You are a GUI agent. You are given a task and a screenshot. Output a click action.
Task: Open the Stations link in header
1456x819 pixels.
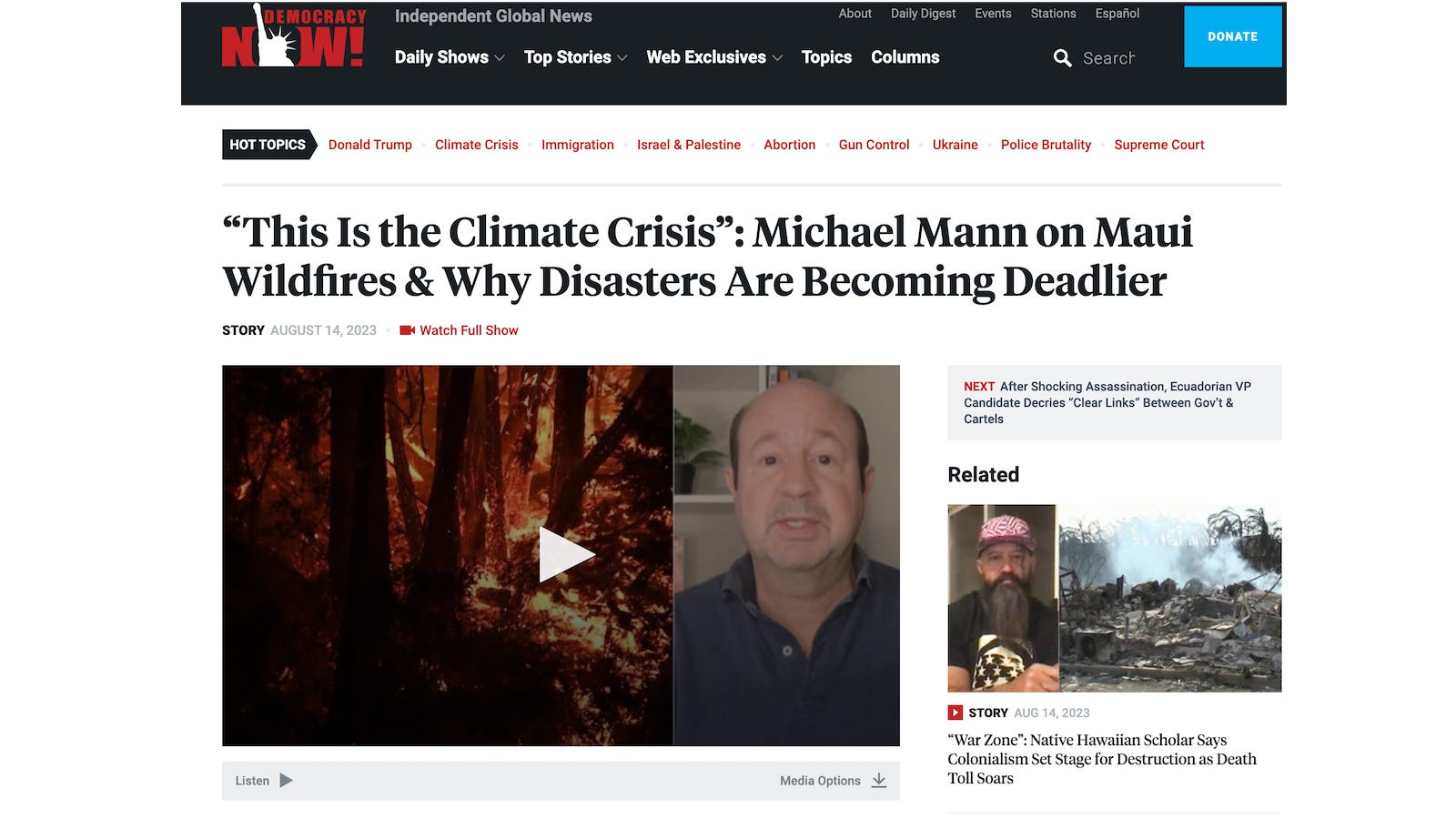click(x=1053, y=14)
